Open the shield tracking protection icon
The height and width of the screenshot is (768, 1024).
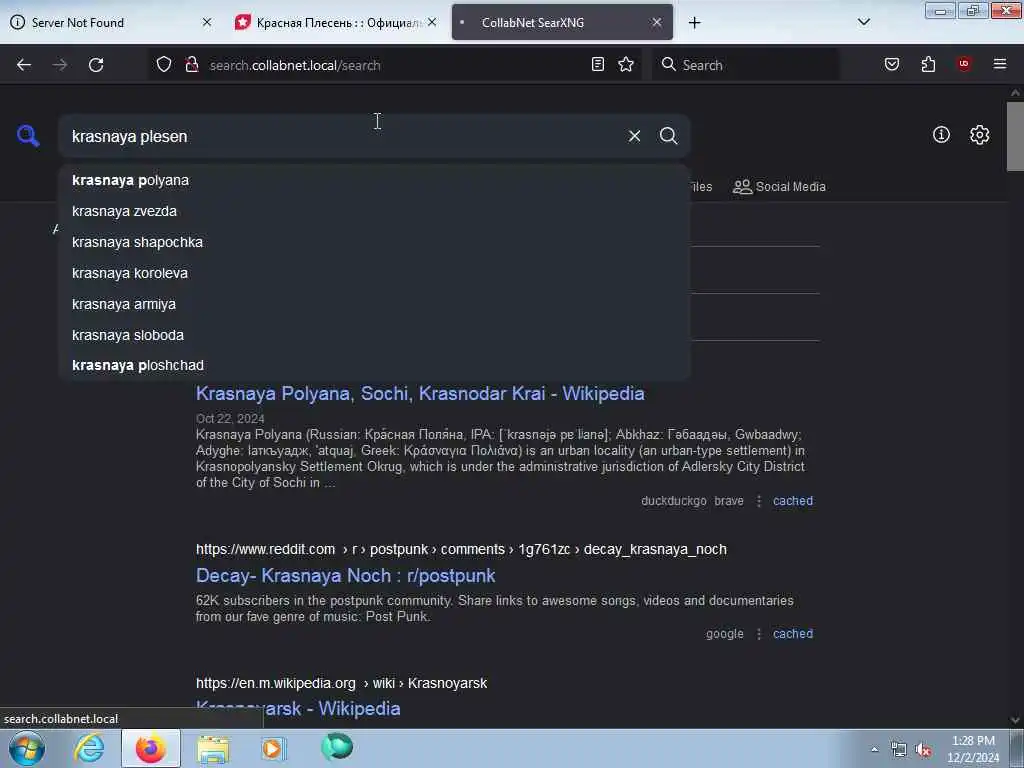click(x=164, y=64)
